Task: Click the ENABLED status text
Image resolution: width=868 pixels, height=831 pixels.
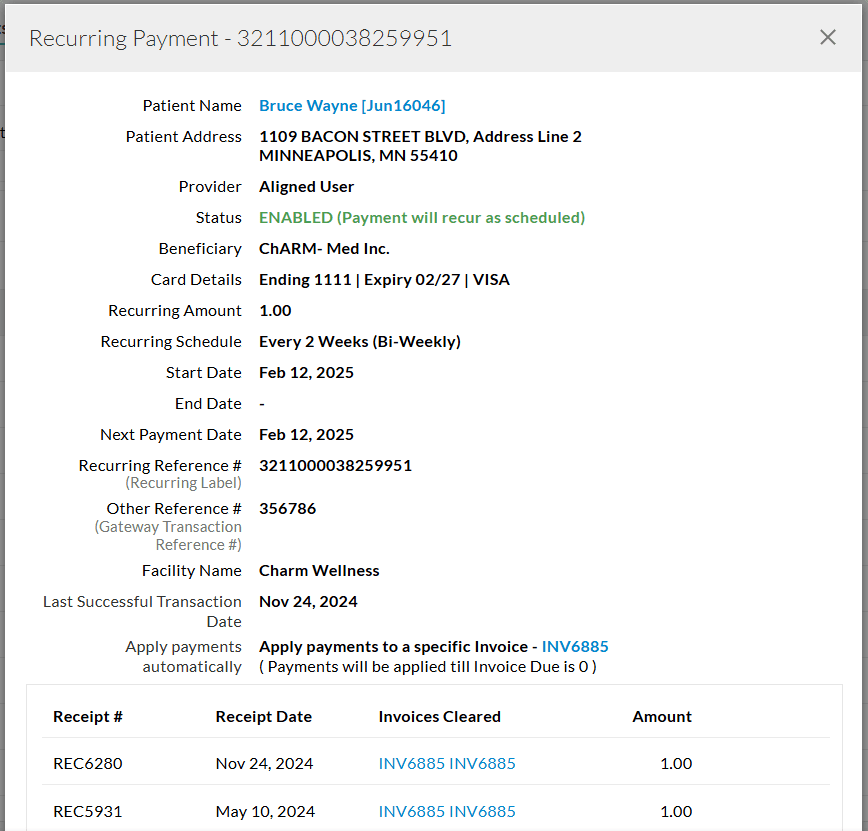Action: tap(421, 217)
